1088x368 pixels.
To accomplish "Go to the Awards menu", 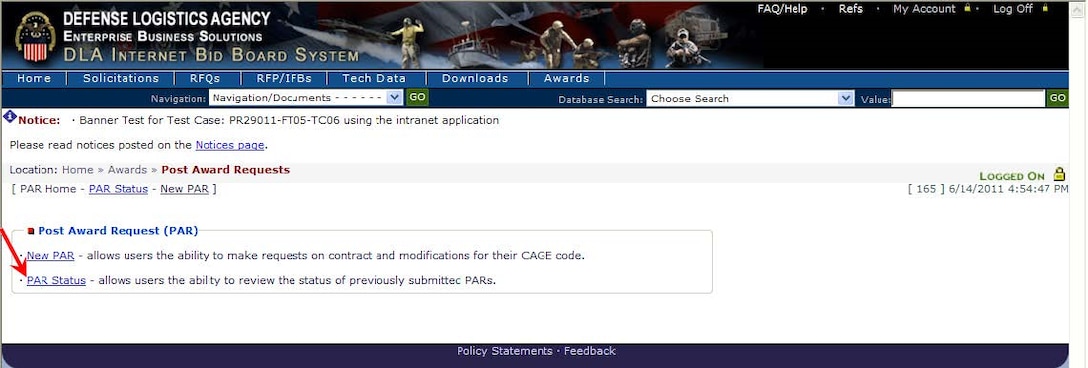I will tap(566, 78).
